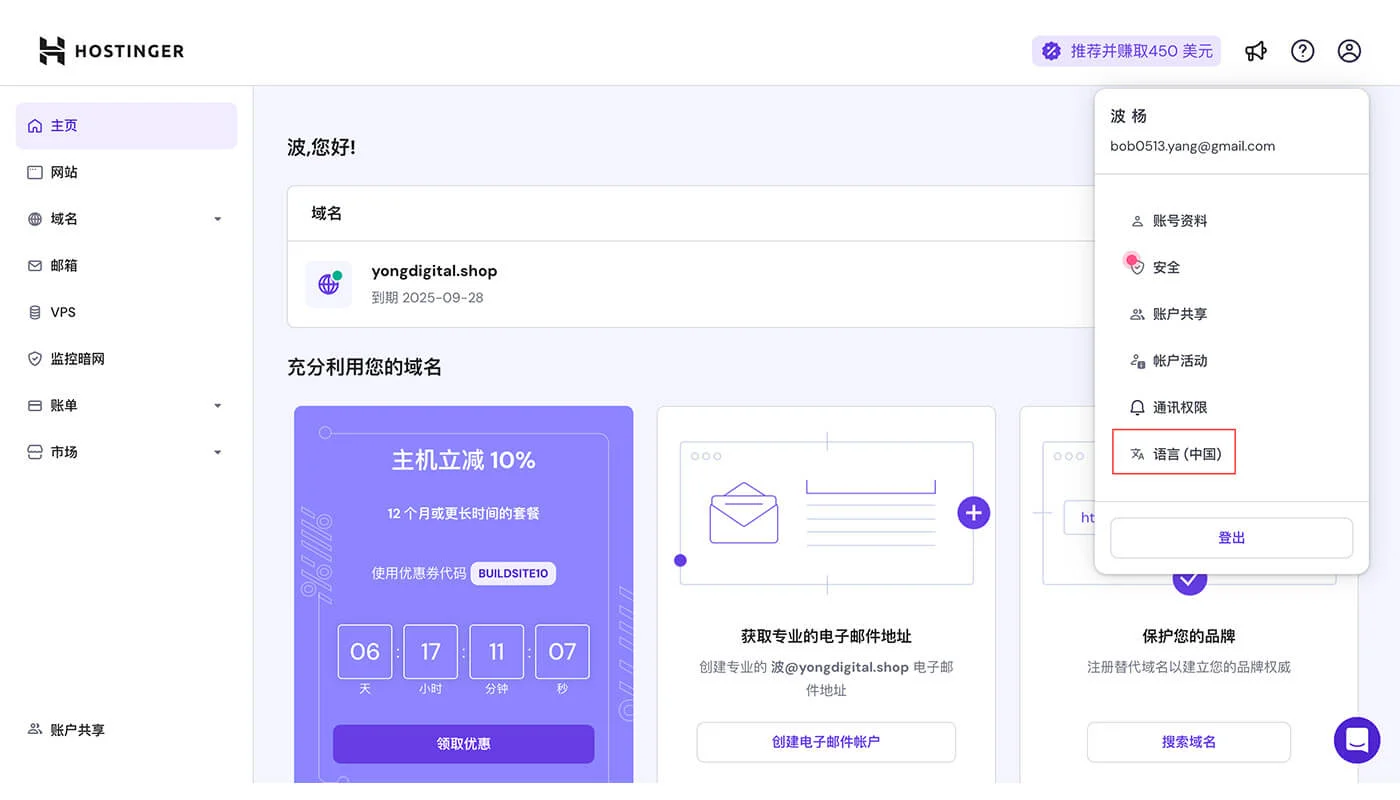Open 监控暗网 in the sidebar
The width and height of the screenshot is (1400, 800).
point(80,358)
